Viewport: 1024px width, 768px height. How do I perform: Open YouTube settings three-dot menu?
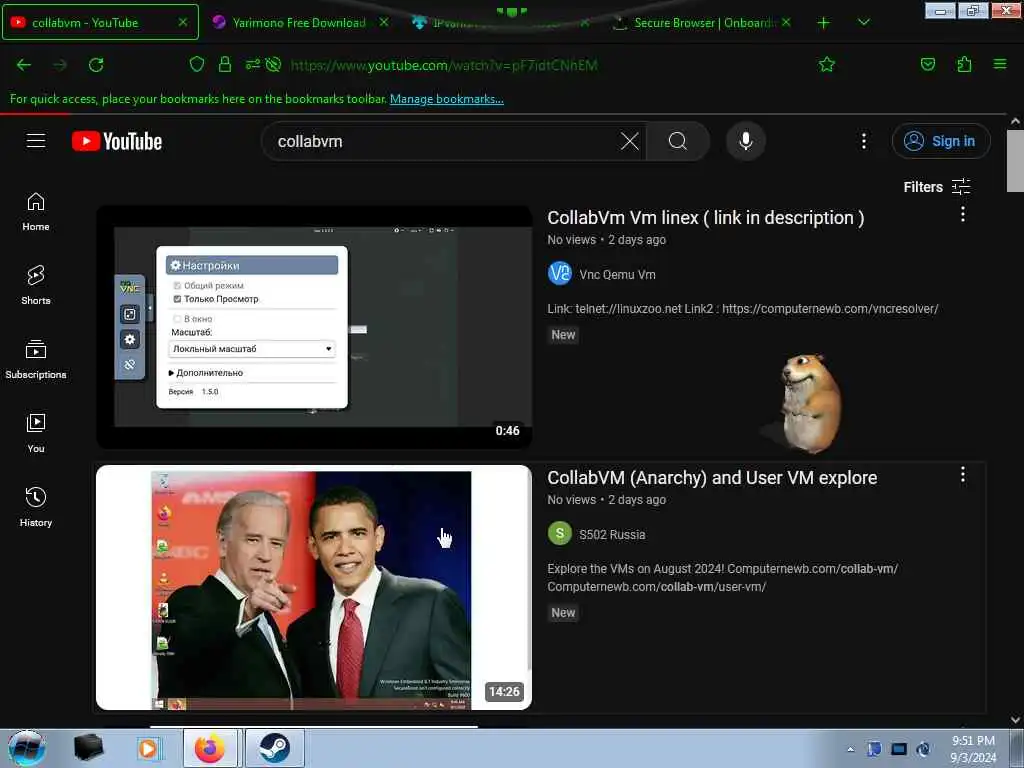point(863,141)
